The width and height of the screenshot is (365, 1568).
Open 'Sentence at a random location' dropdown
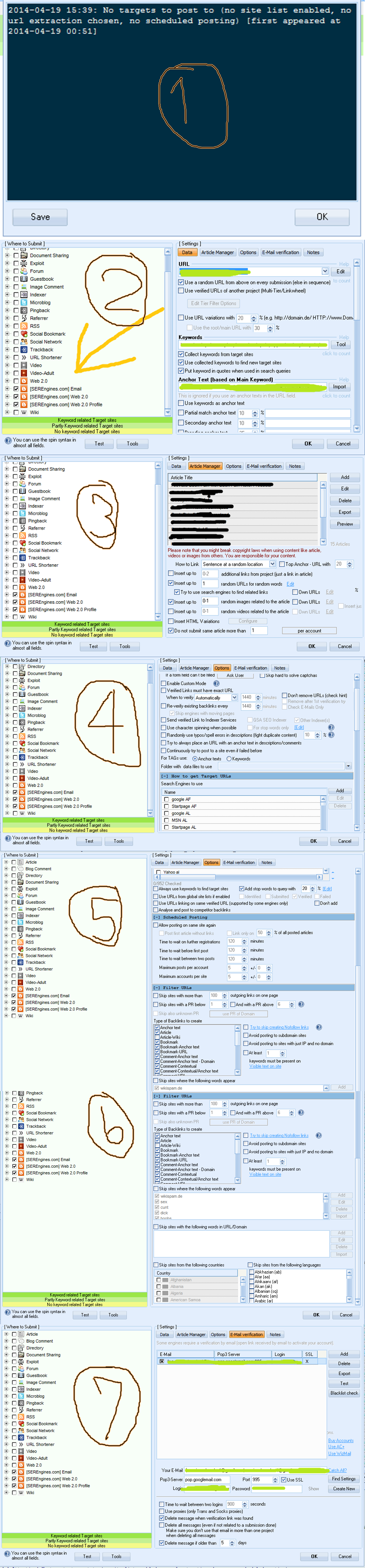pyautogui.click(x=273, y=564)
